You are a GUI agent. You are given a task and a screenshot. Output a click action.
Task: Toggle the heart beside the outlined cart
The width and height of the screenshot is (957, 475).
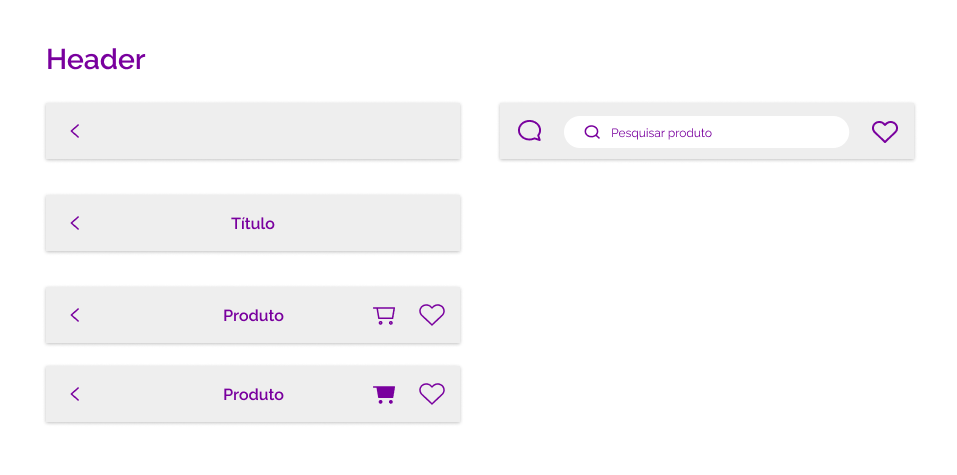(432, 315)
